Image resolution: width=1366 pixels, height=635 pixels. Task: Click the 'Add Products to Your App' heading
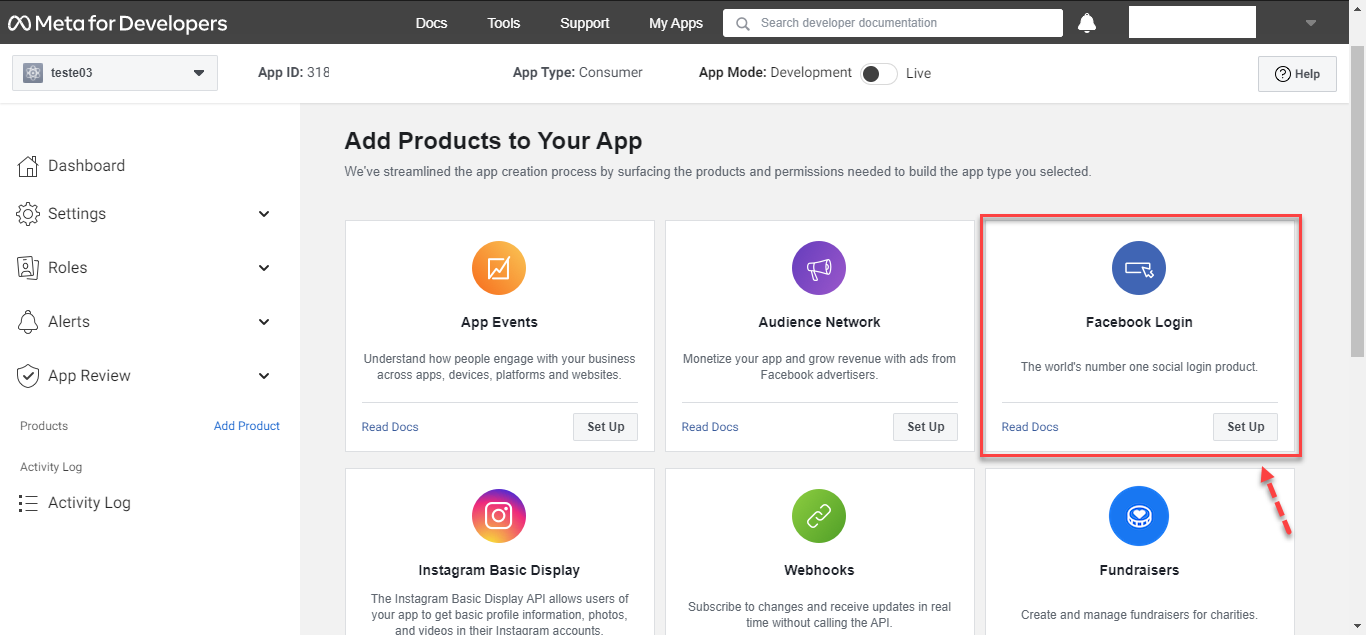pos(493,141)
